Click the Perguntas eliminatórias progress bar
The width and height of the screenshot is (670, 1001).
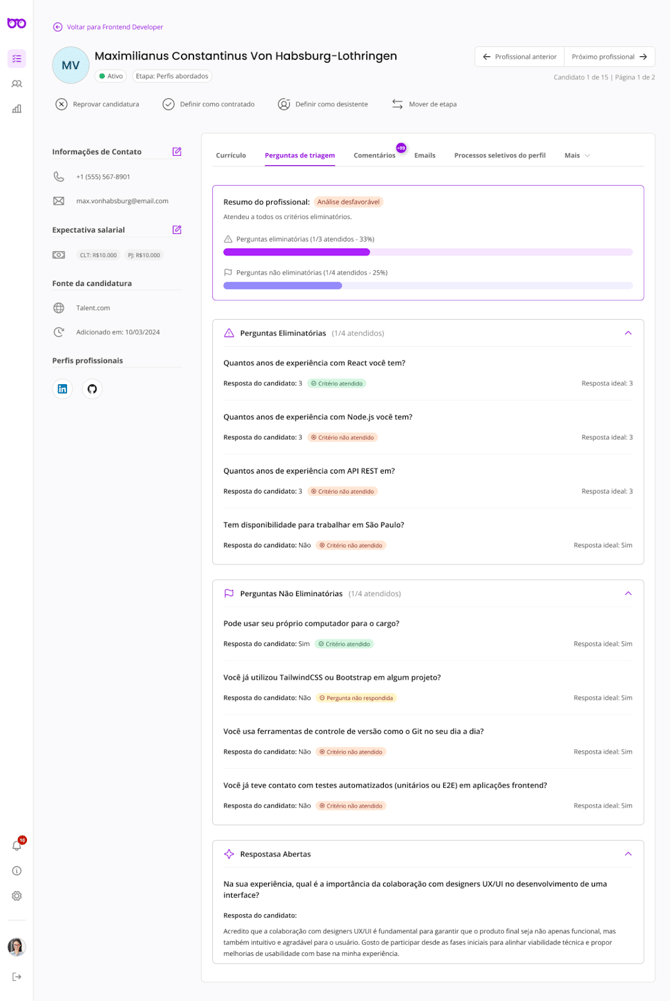click(x=428, y=252)
